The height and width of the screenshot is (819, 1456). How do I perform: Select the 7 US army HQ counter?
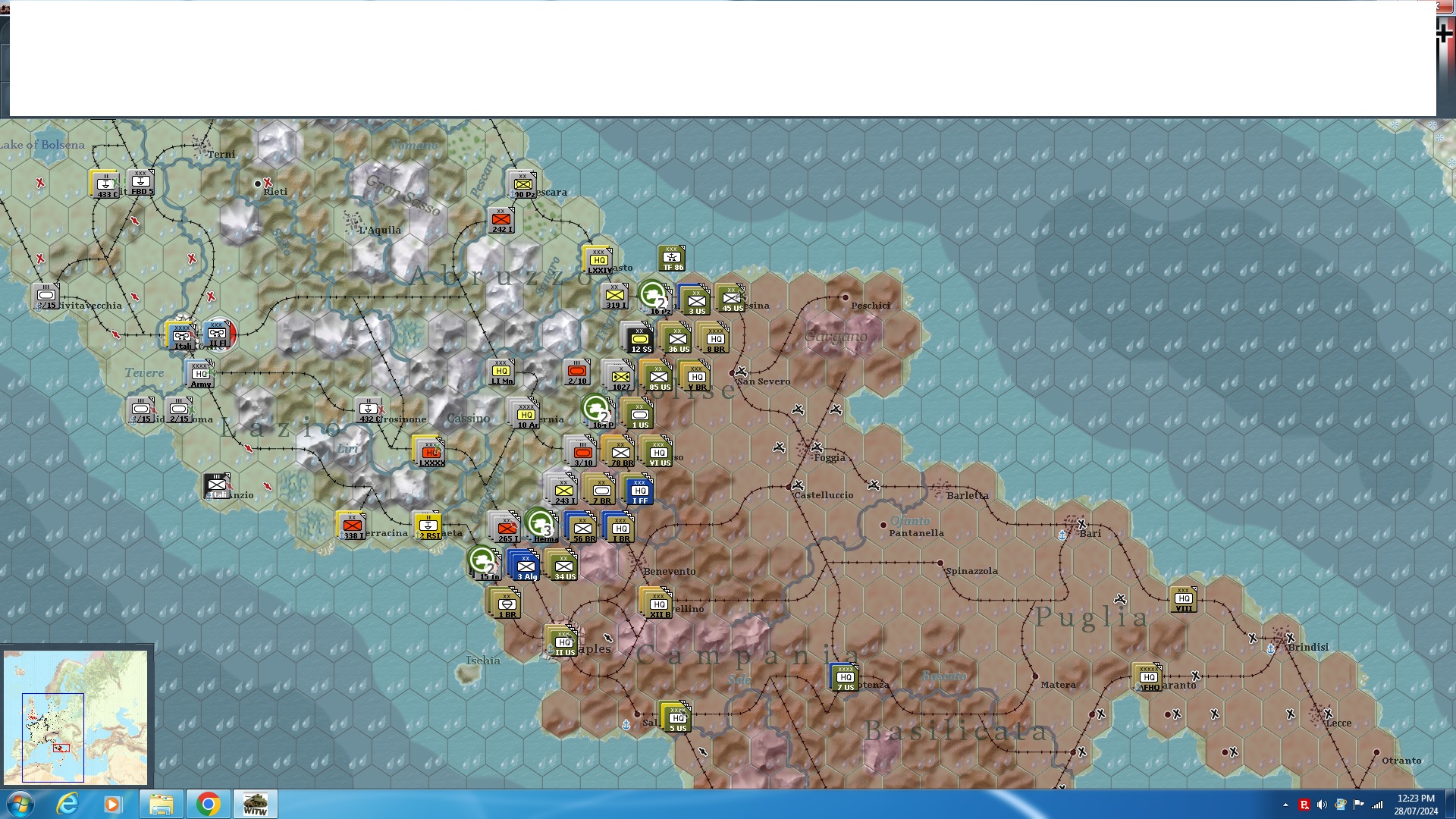click(x=845, y=677)
